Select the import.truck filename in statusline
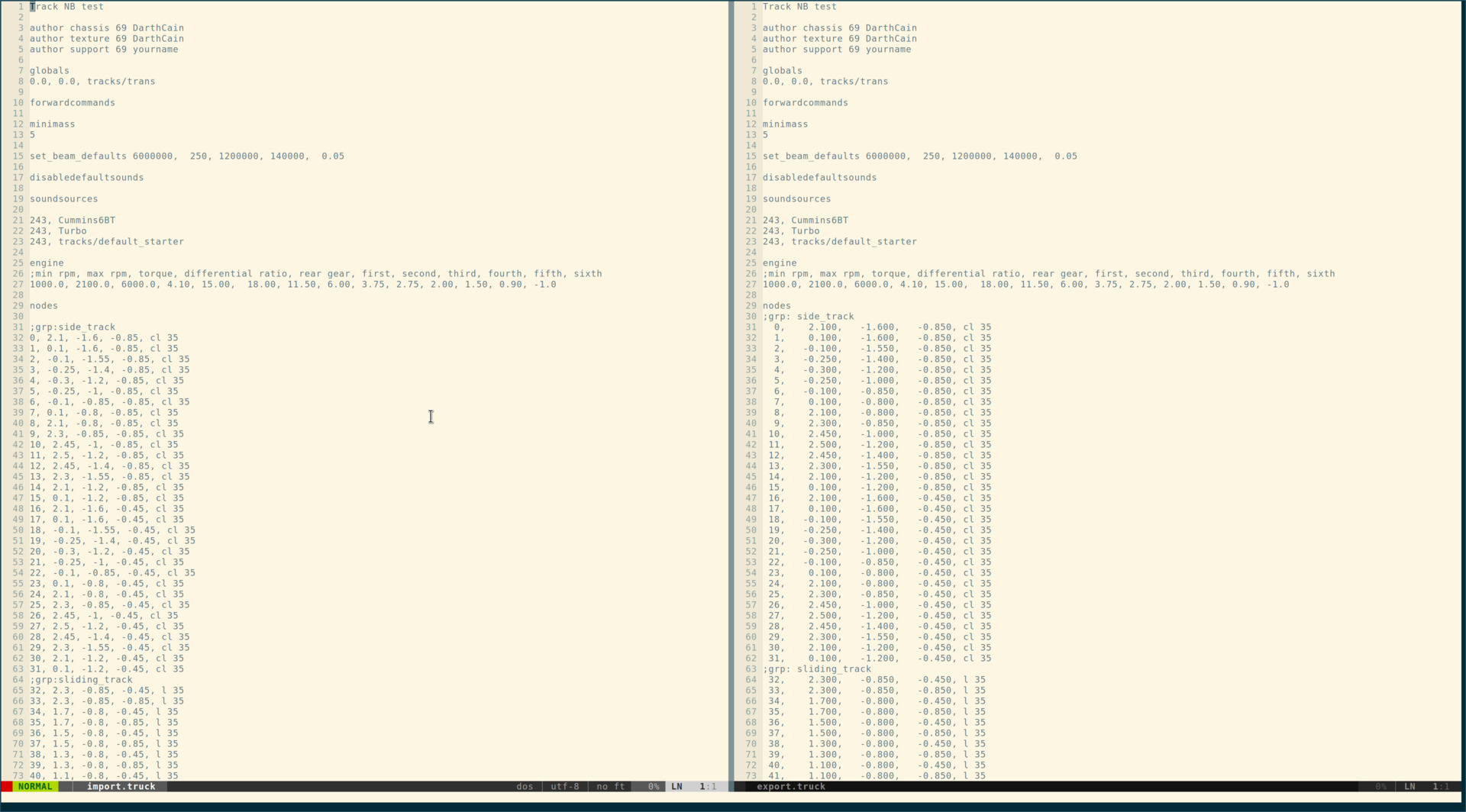The image size is (1466, 812). [121, 787]
